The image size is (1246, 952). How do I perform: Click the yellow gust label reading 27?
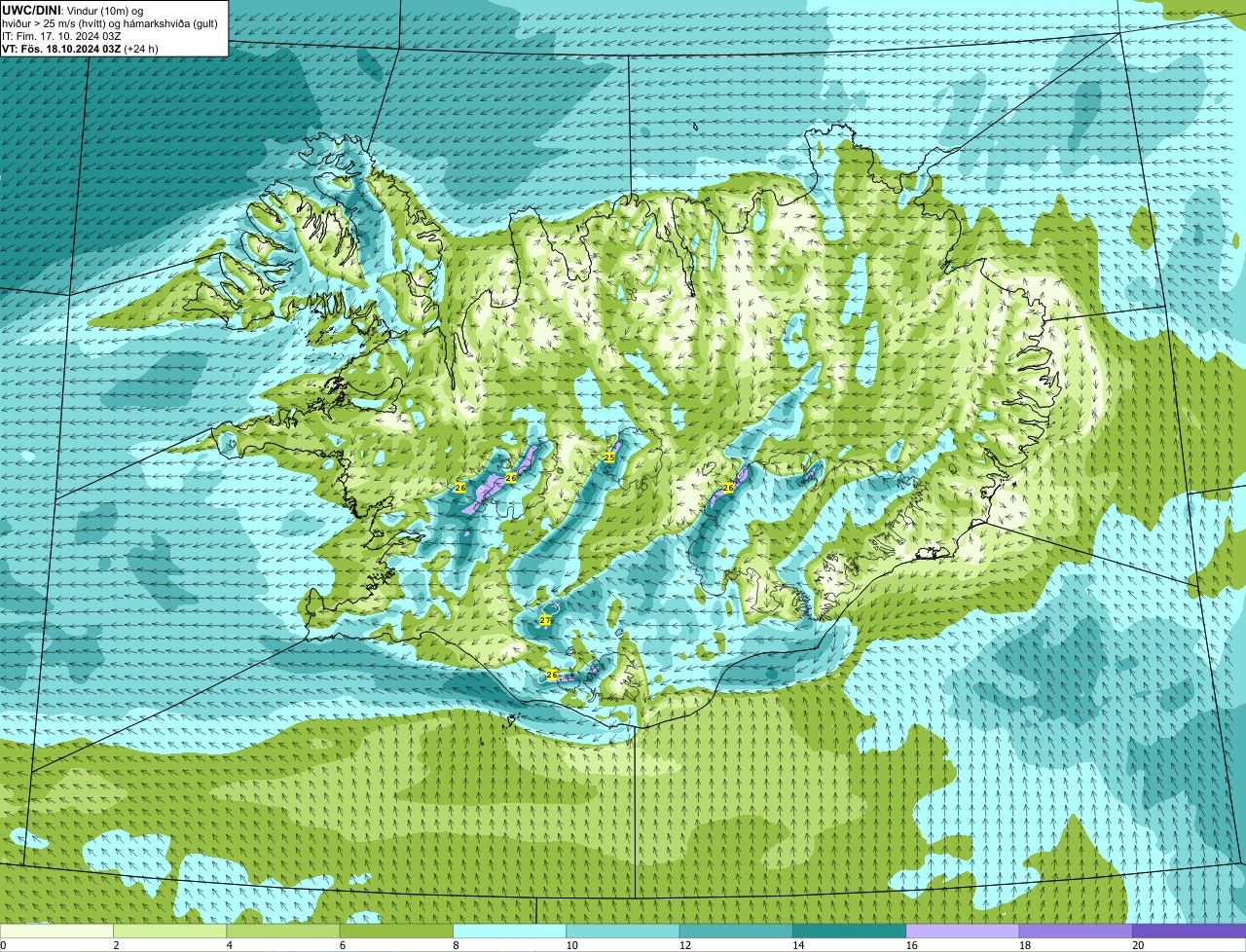click(x=545, y=620)
